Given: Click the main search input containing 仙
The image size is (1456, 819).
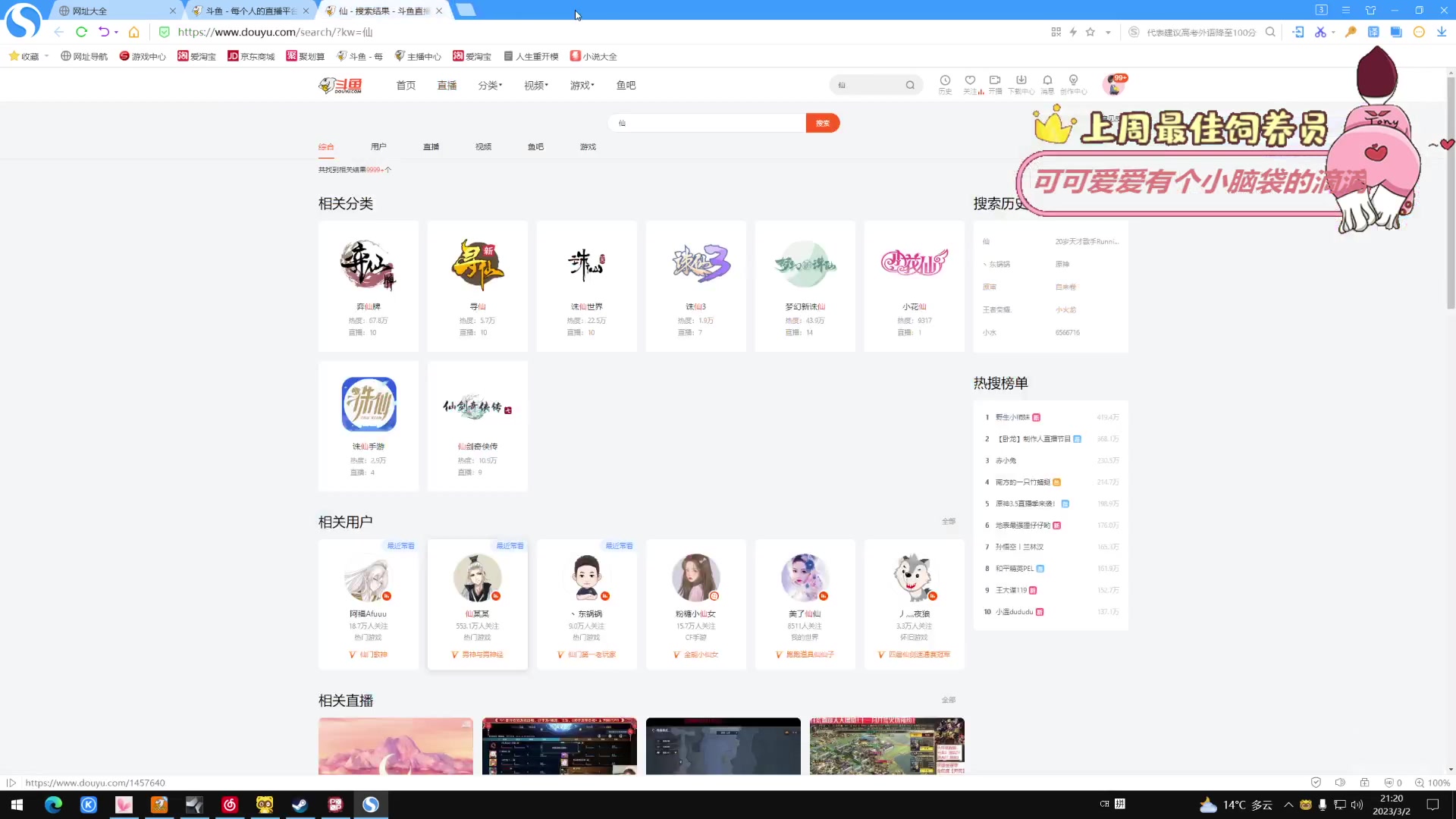Looking at the screenshot, I should (x=707, y=123).
